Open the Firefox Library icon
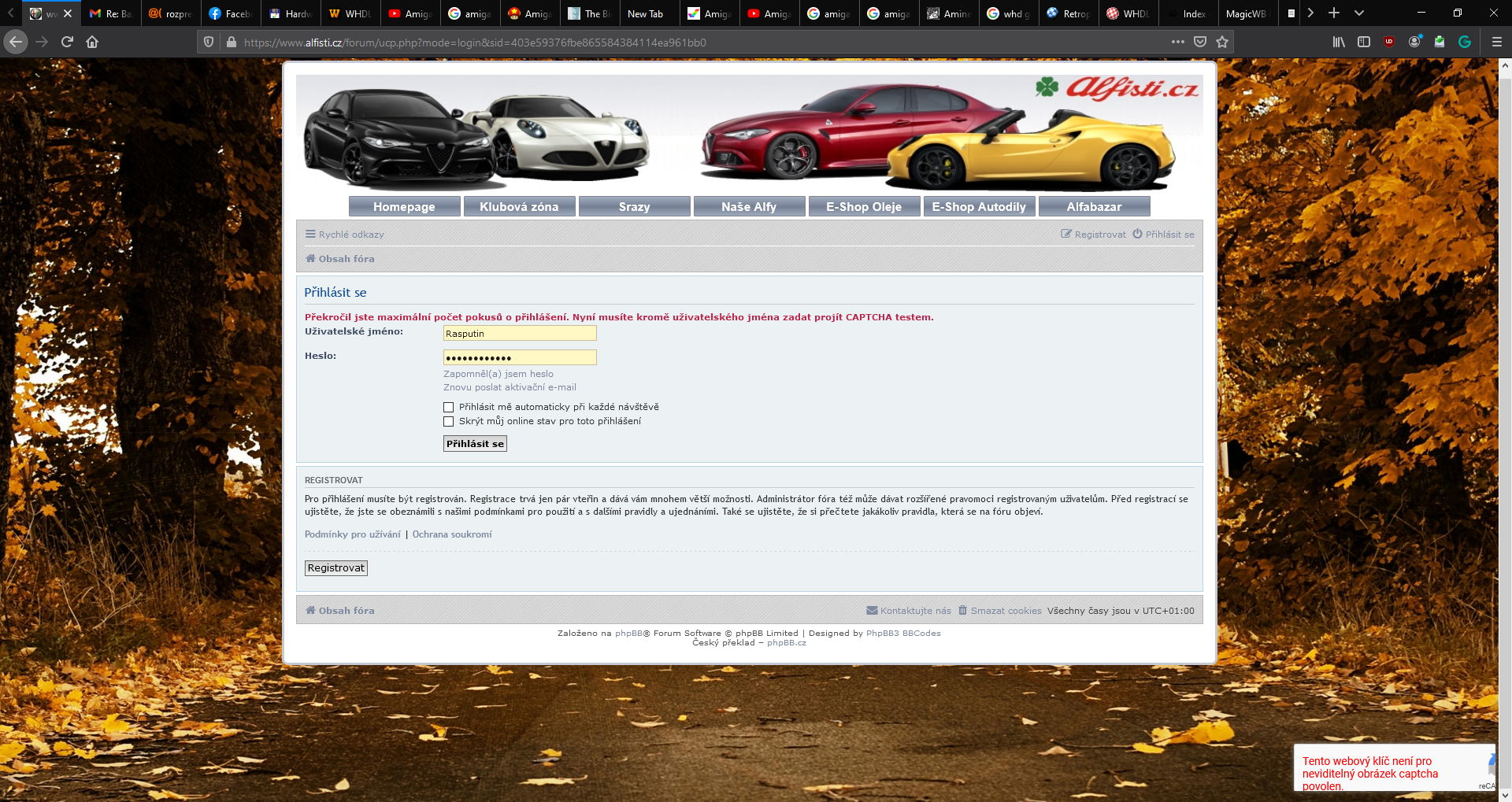 pyautogui.click(x=1339, y=42)
